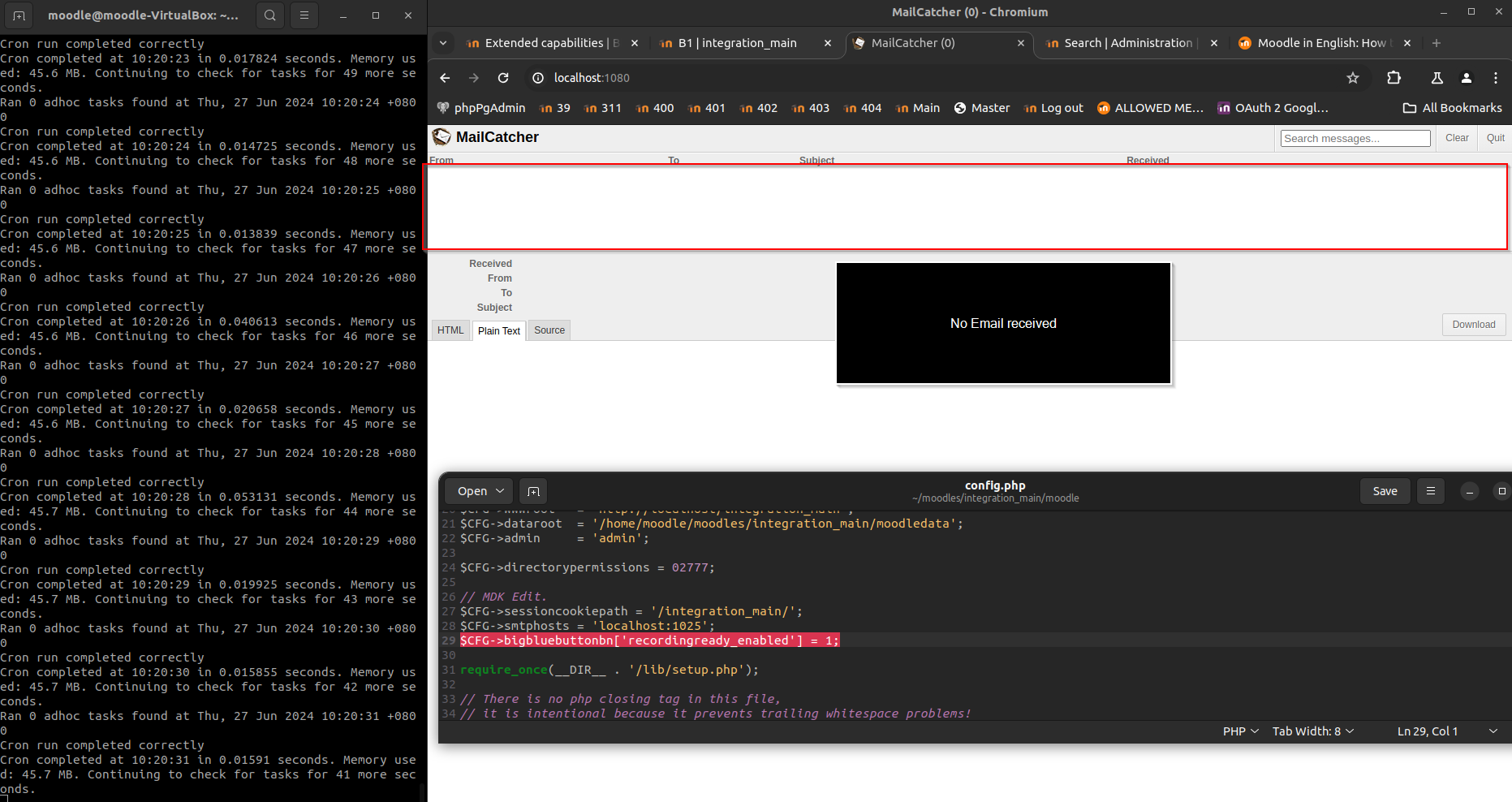Close the Extended capabilities tab
Screen dimensions: 1512x802
coord(635,43)
